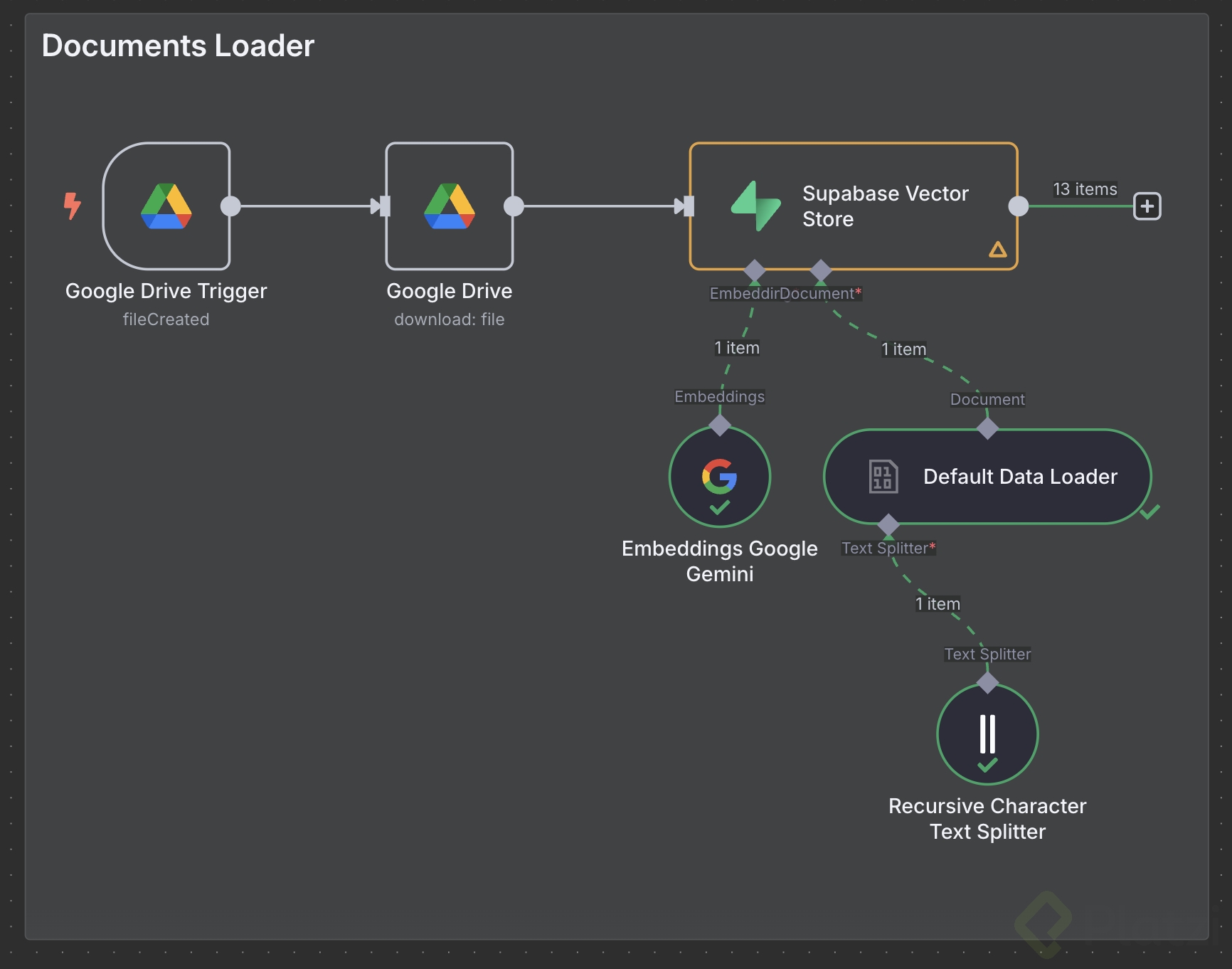Viewport: 1232px width, 969px height.
Task: Click the 13 items output label
Action: point(1085,189)
